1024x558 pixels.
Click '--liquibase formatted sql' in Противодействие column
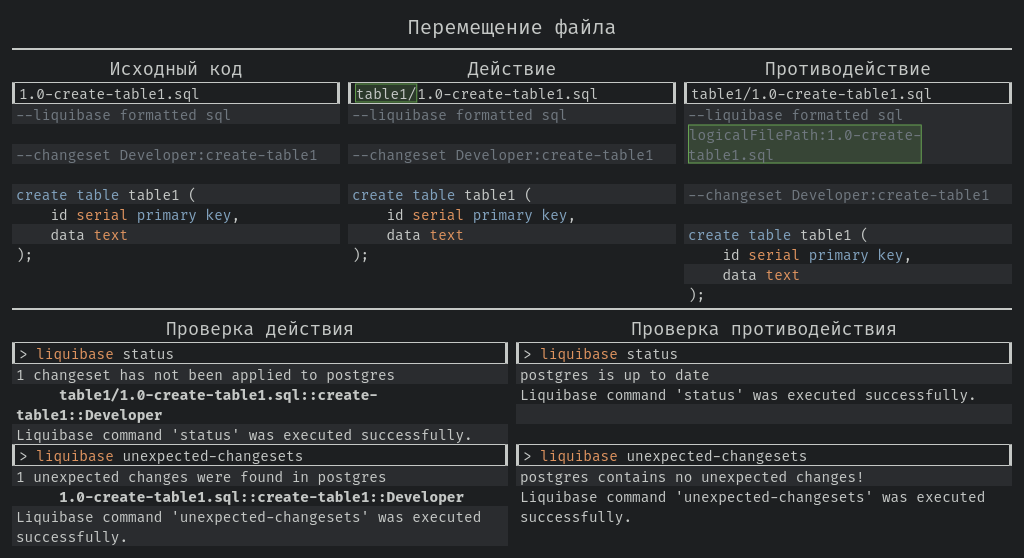[795, 115]
